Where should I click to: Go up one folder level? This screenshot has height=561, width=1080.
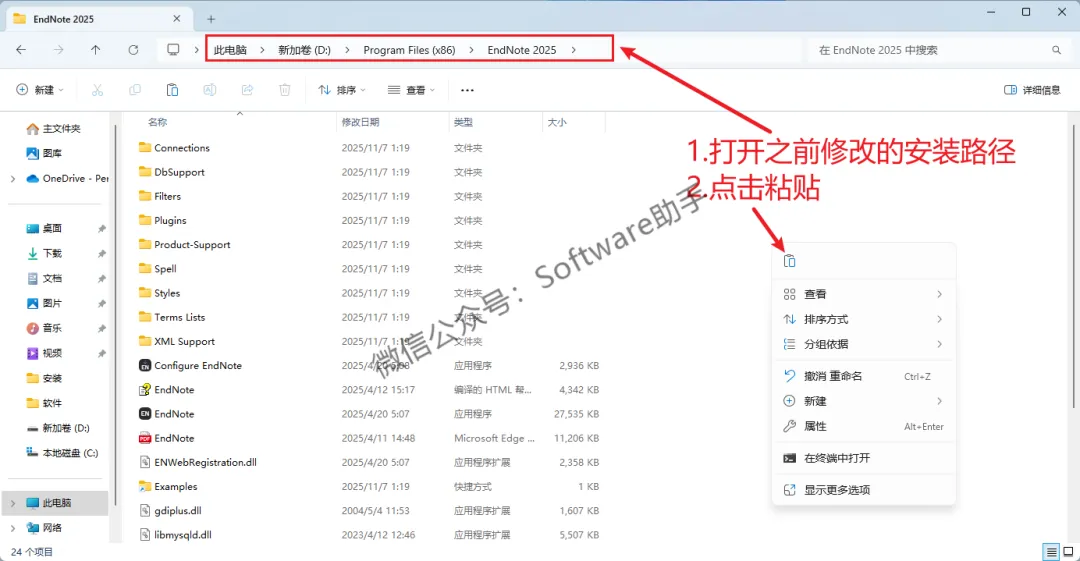point(96,50)
